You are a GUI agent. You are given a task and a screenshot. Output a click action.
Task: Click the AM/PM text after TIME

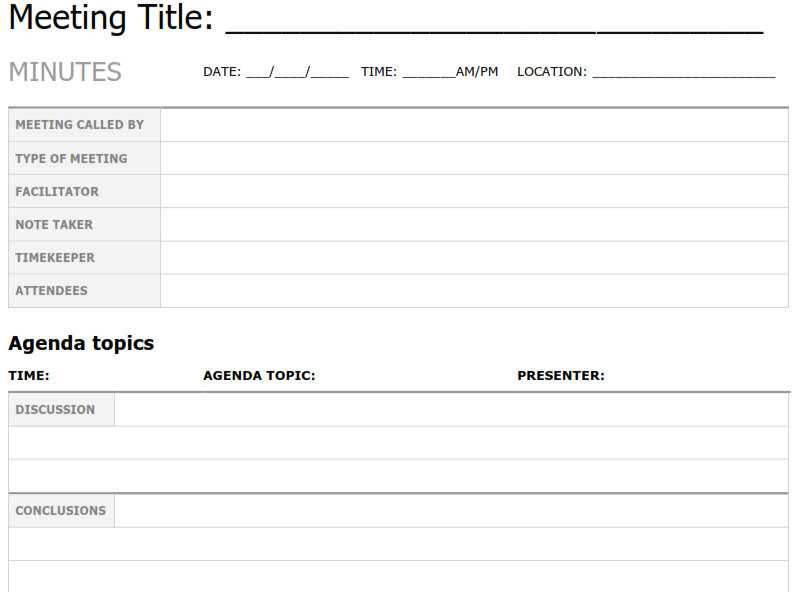pyautogui.click(x=477, y=72)
